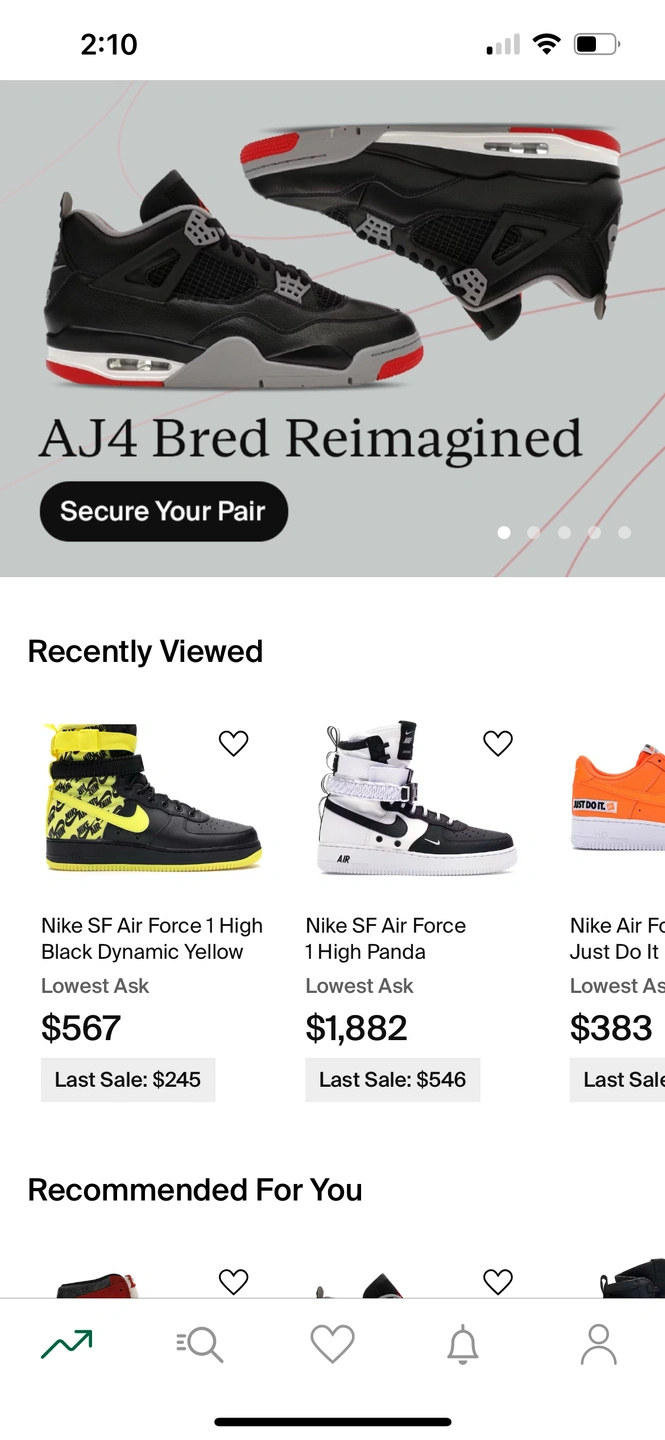Viewport: 665px width, 1440px height.
Task: Favorite the second recommended sneaker heart
Action: [x=498, y=1281]
